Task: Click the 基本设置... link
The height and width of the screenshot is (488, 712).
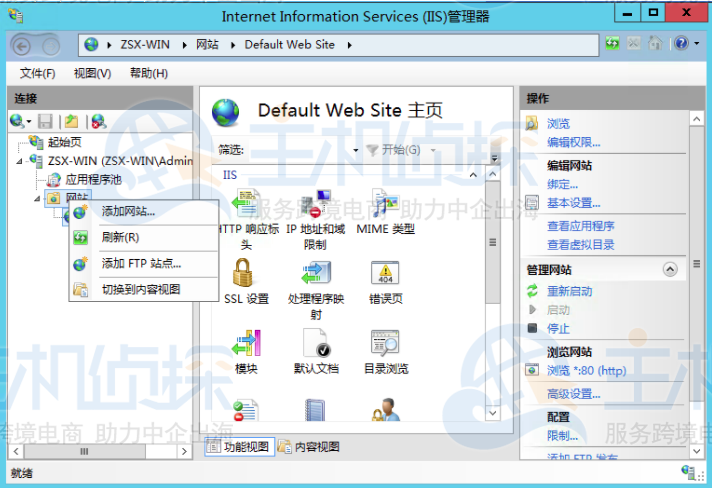Action: coord(574,203)
